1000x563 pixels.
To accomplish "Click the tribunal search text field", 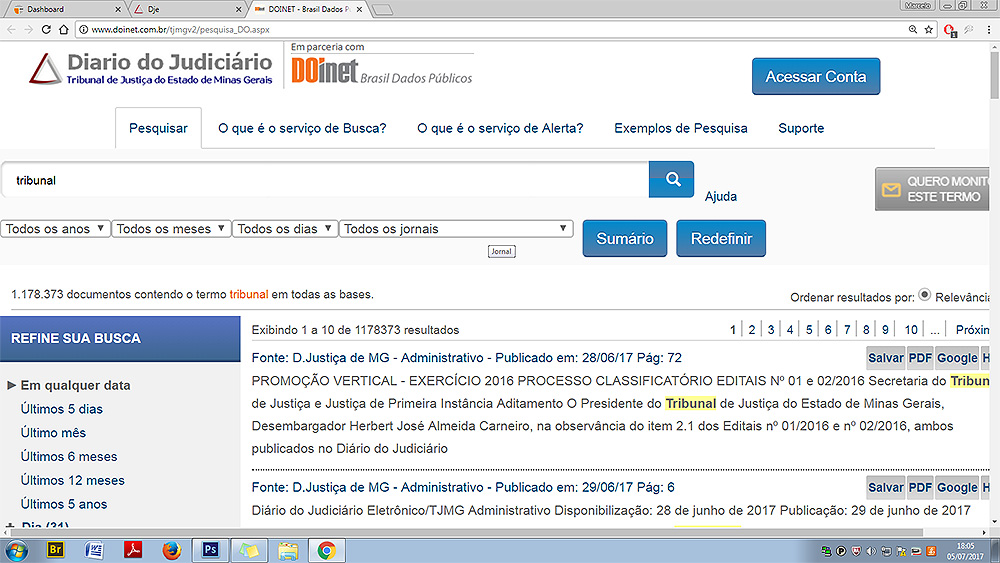I will 325,180.
